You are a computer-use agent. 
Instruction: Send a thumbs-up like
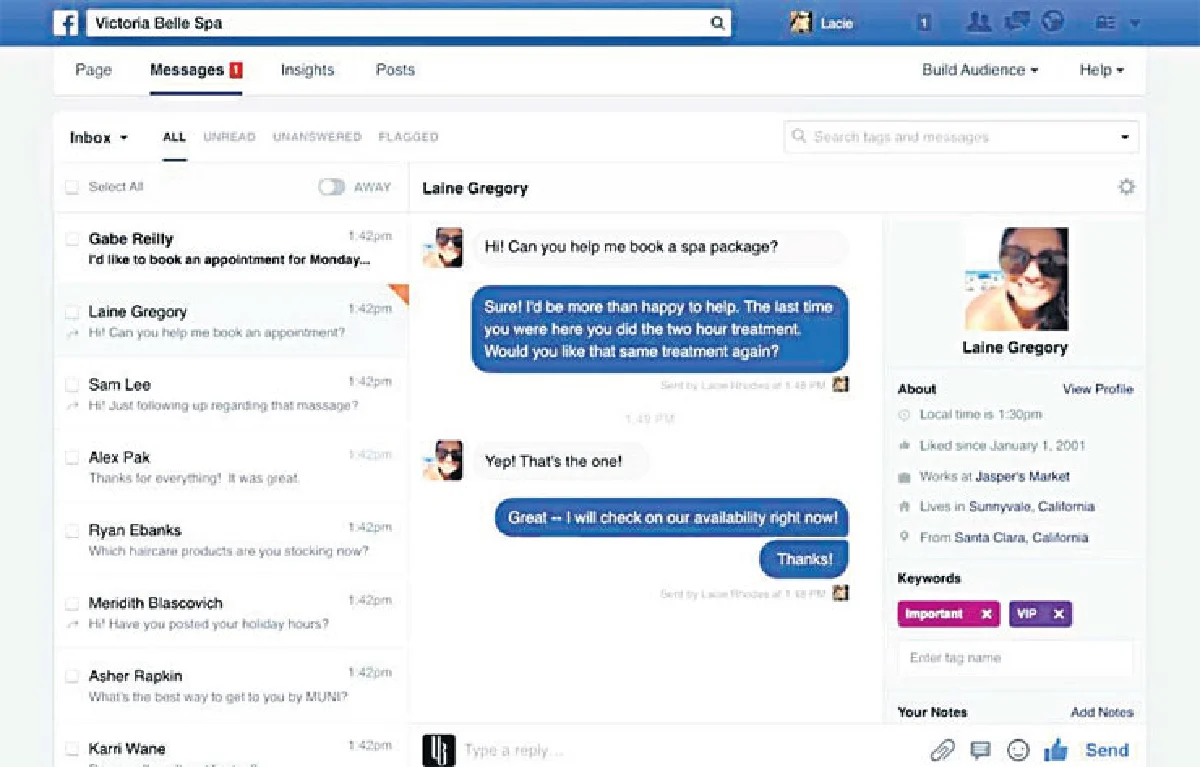point(1055,749)
